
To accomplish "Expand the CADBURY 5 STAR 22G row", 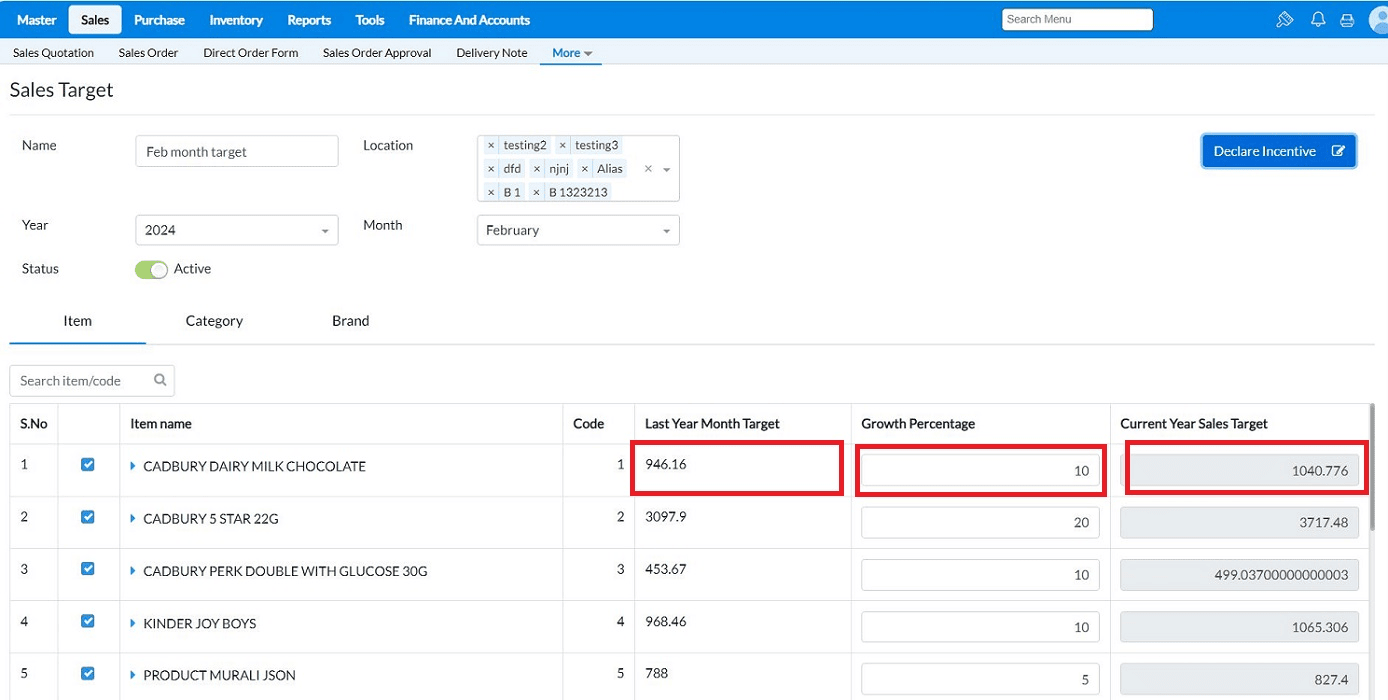I will click(134, 518).
